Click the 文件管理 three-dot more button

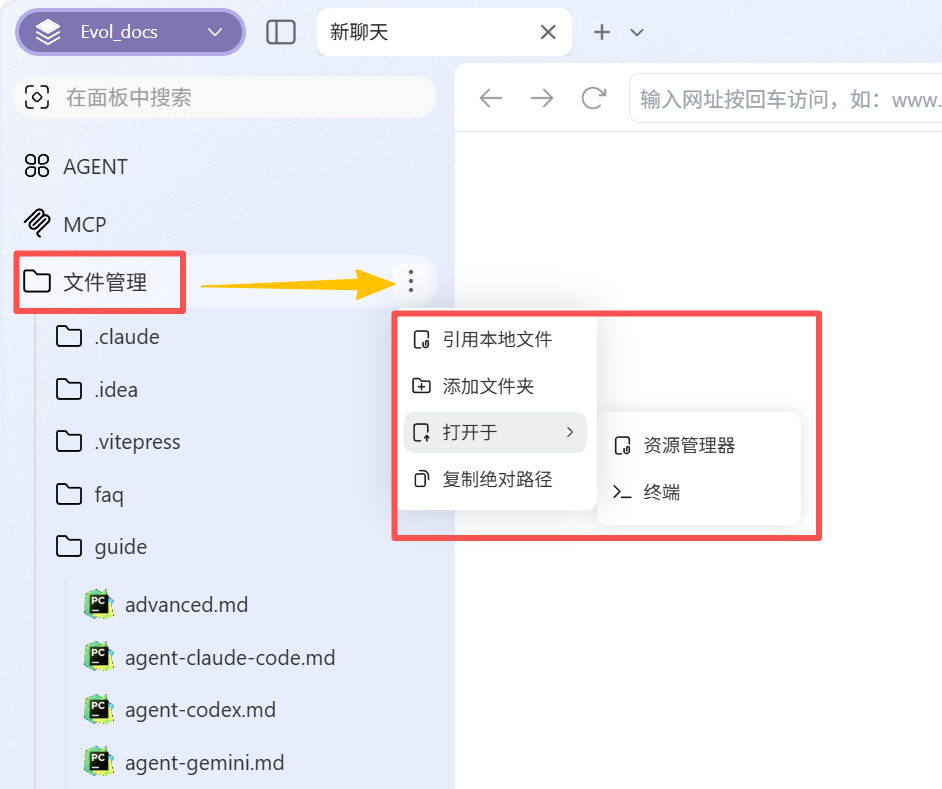point(411,282)
